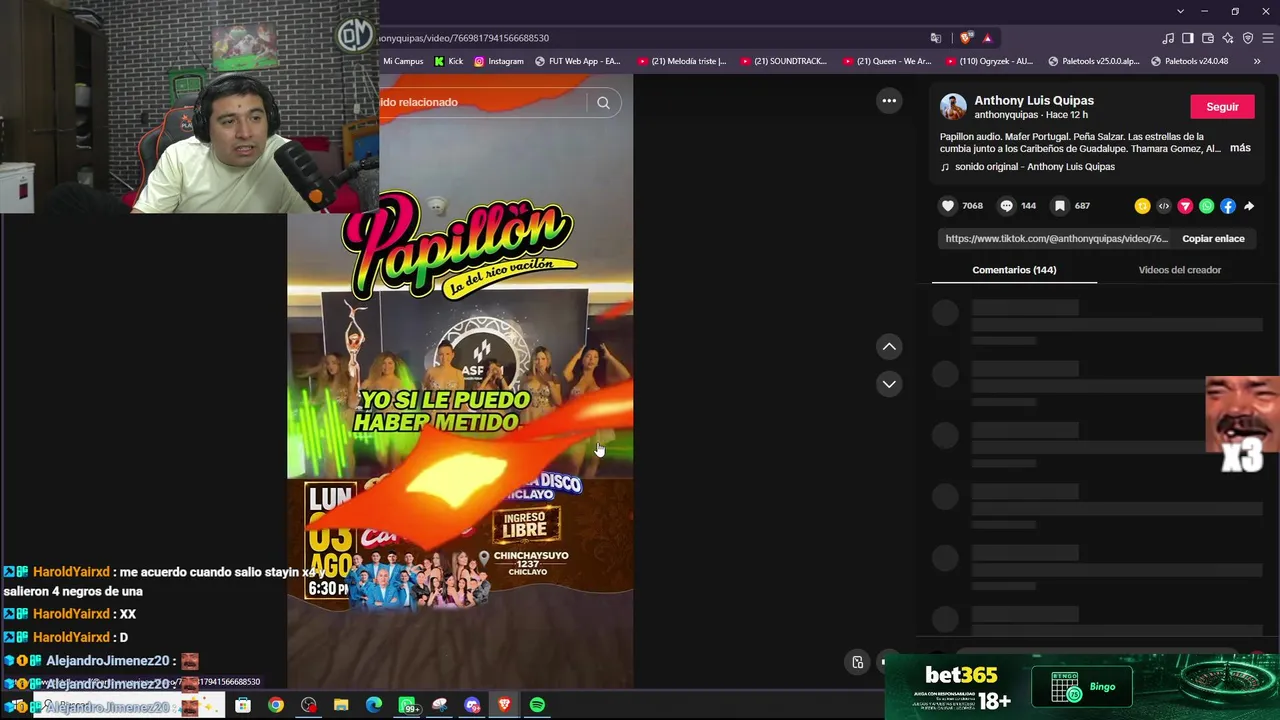The image size is (1280, 720).
Task: Follow the creator with the Seguir button
Action: point(1222,107)
